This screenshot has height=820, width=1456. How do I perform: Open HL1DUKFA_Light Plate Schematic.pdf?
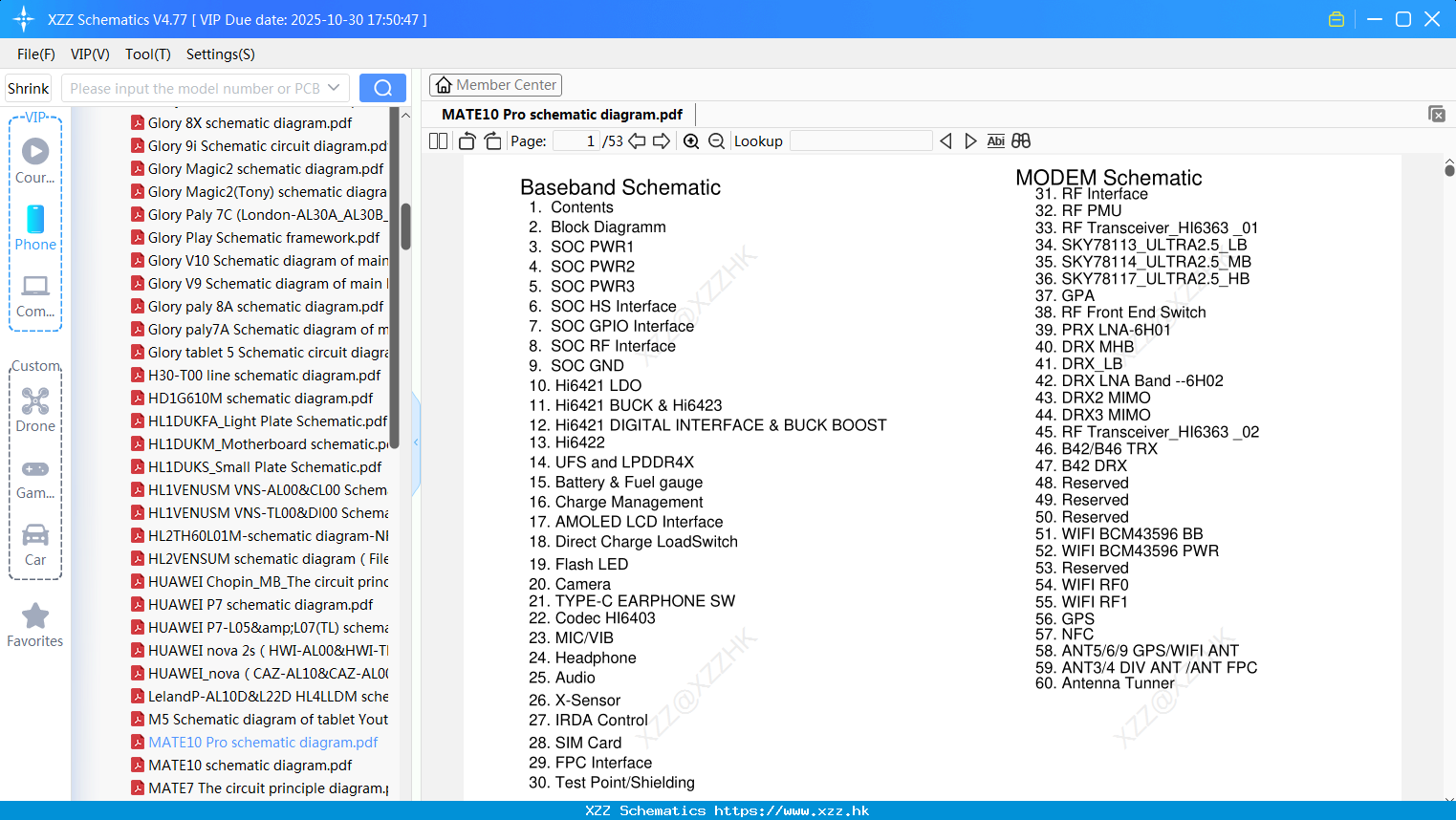point(268,421)
